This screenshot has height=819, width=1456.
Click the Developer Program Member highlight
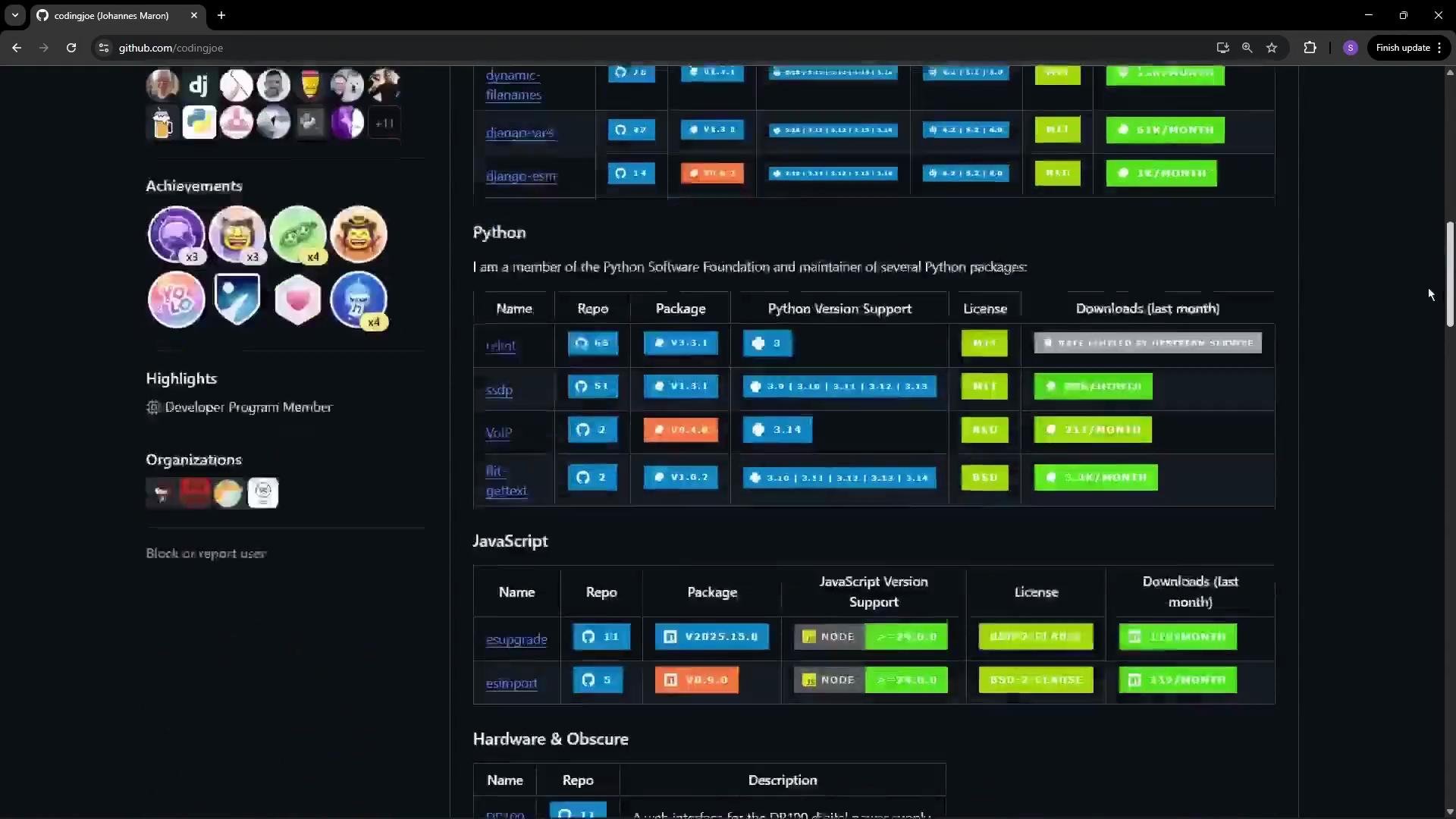point(248,407)
